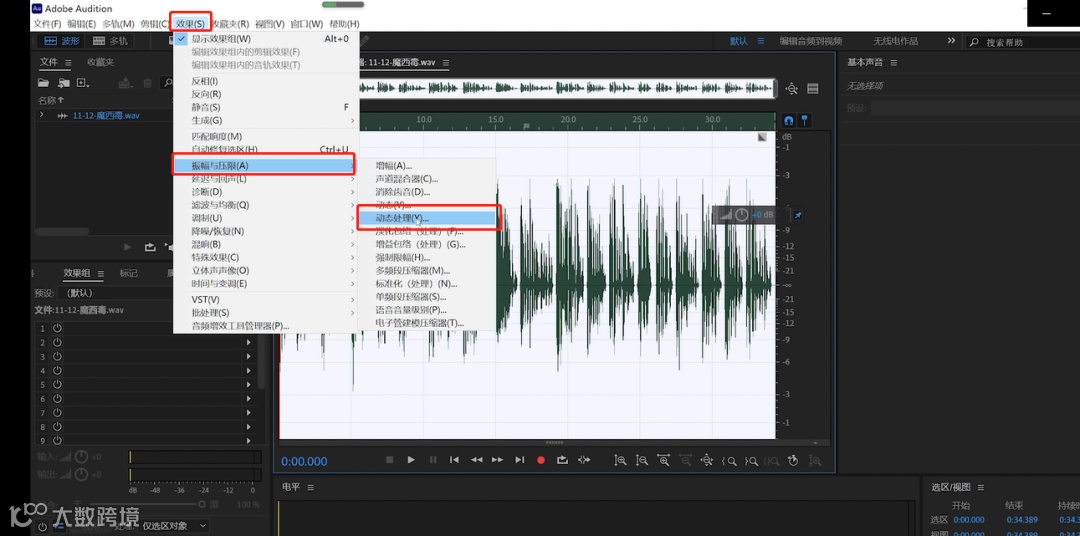The height and width of the screenshot is (536, 1080).
Task: Open effect list arrow for slot 9
Action: tap(249, 440)
